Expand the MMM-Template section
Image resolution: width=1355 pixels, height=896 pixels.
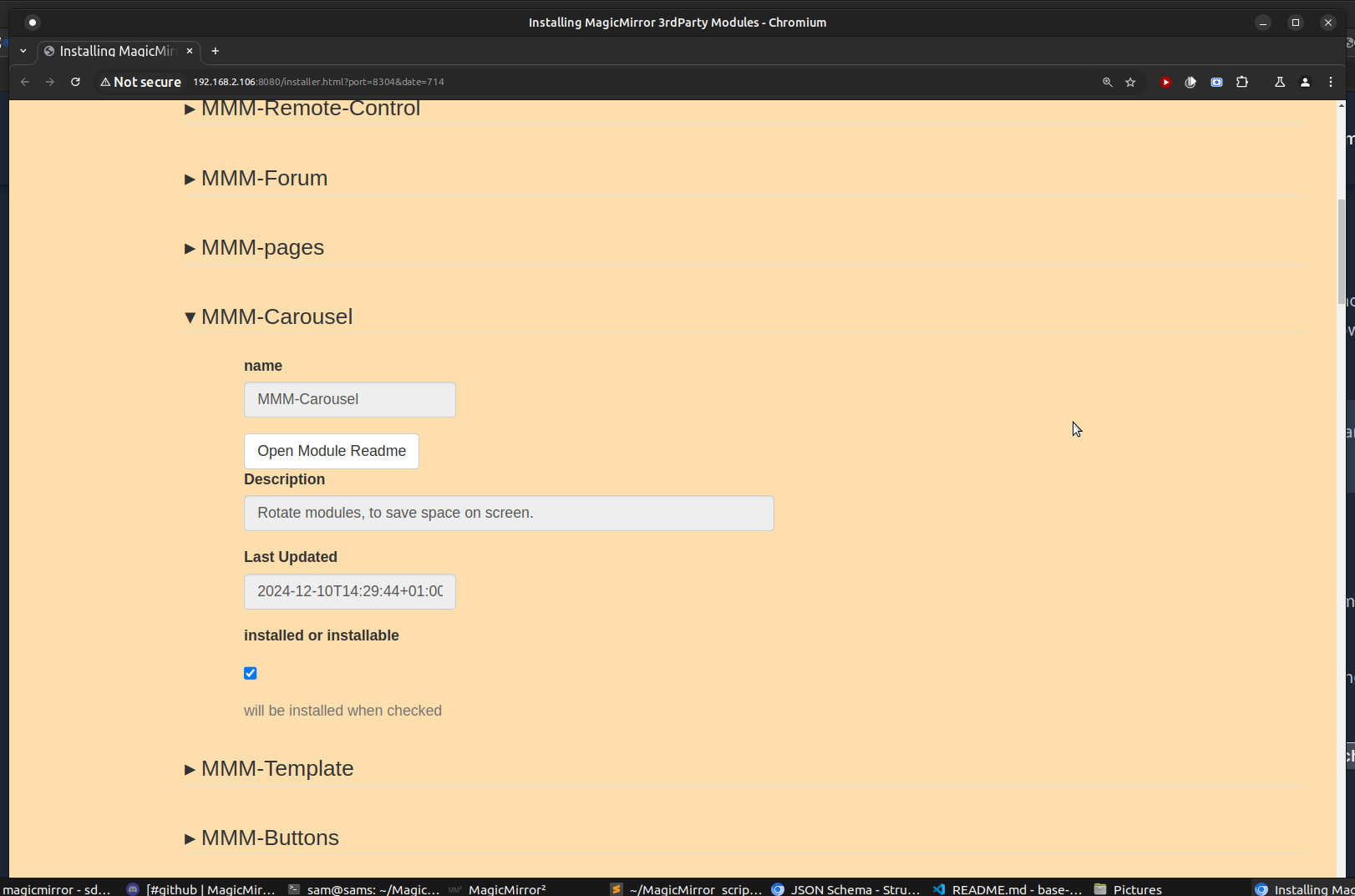(269, 768)
